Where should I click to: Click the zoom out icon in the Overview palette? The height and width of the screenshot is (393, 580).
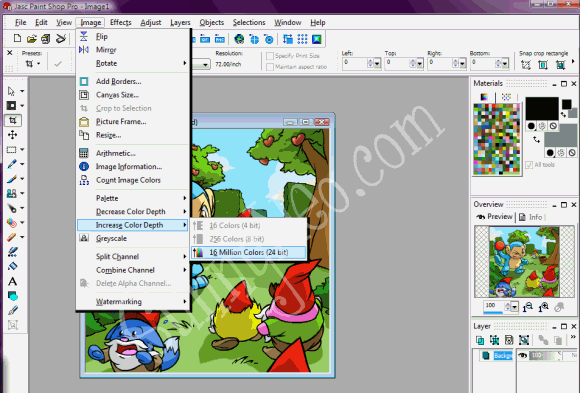[528, 307]
